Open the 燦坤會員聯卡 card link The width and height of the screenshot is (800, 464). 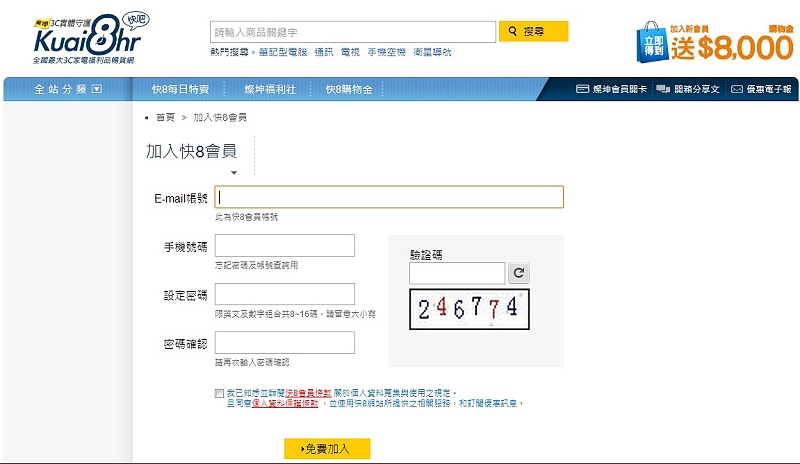pyautogui.click(x=611, y=89)
